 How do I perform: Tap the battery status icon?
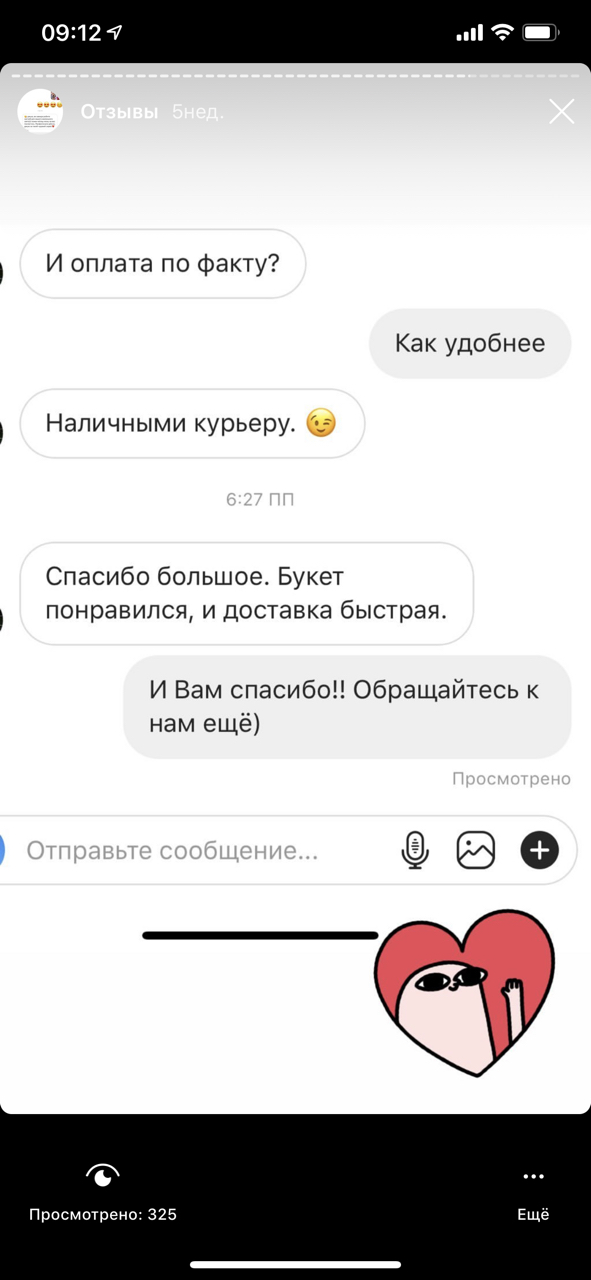pyautogui.click(x=540, y=33)
